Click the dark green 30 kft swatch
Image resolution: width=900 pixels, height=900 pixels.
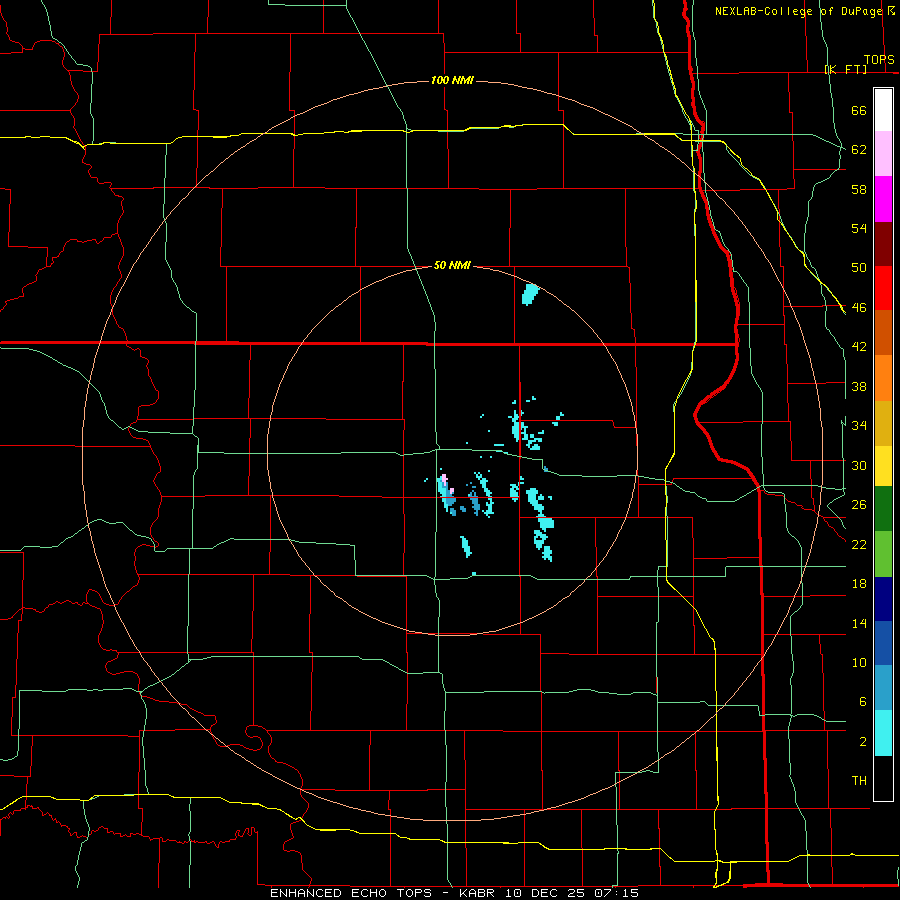[883, 509]
